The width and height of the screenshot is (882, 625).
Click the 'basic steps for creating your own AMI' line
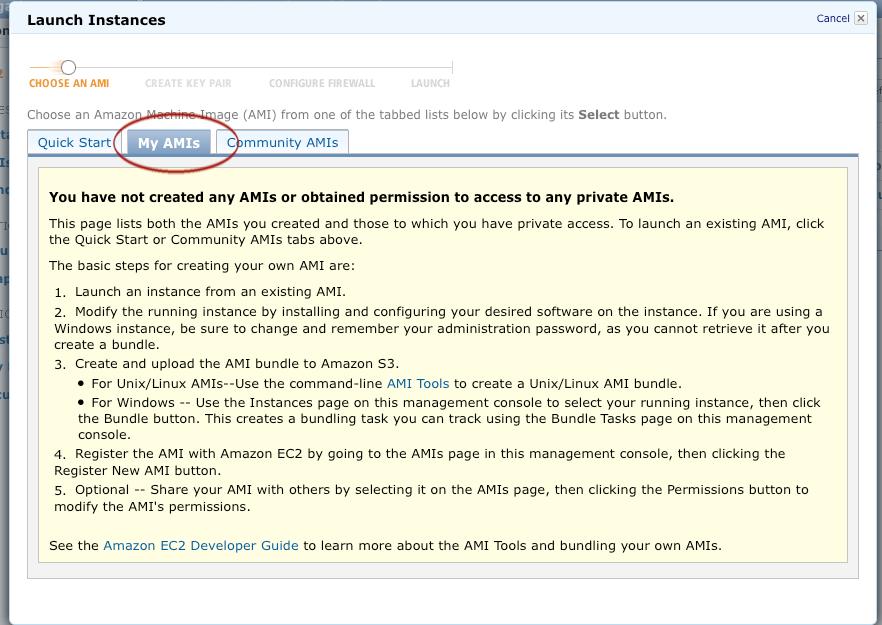click(202, 266)
